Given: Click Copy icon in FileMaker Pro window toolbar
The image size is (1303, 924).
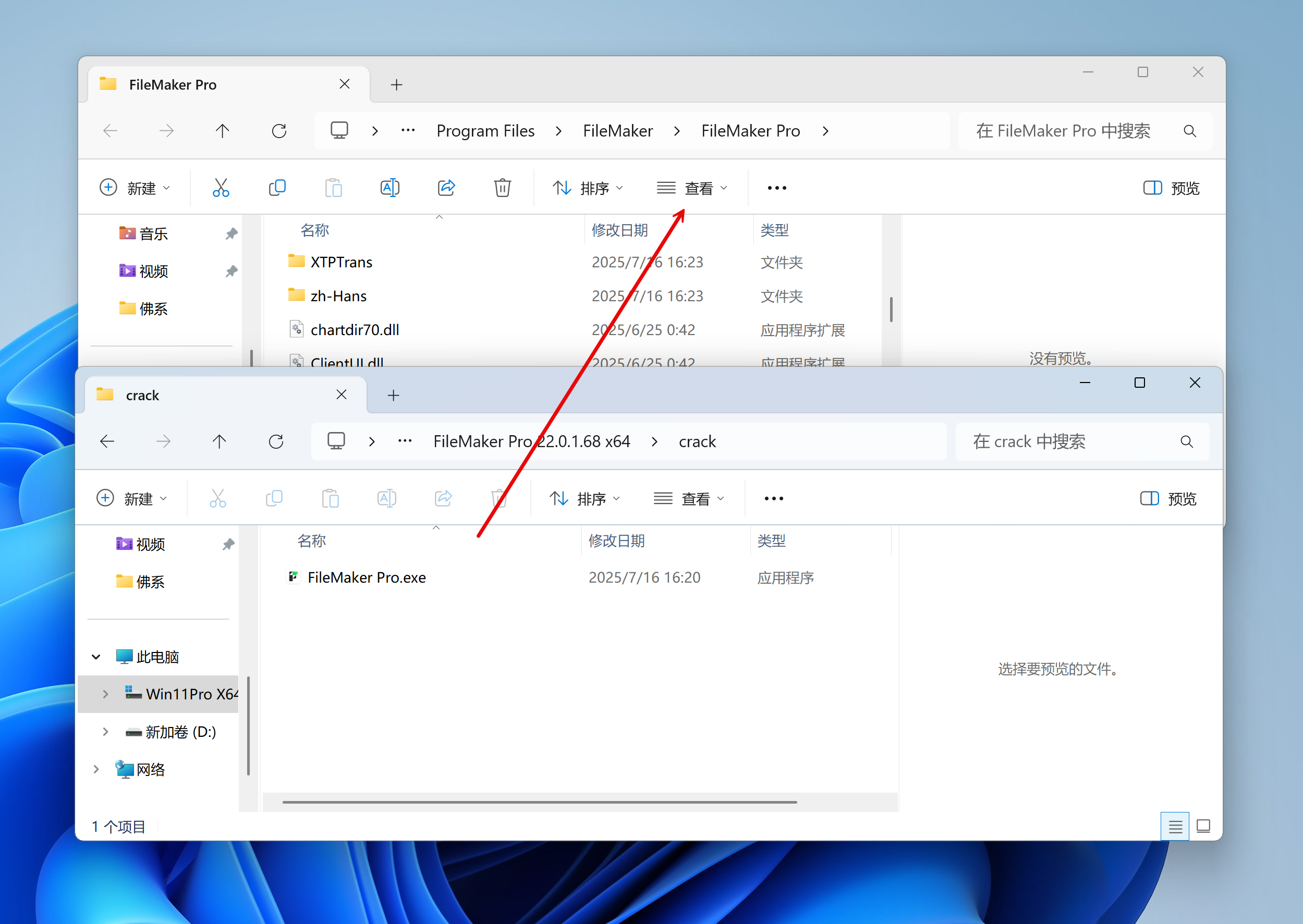Looking at the screenshot, I should pos(277,188).
